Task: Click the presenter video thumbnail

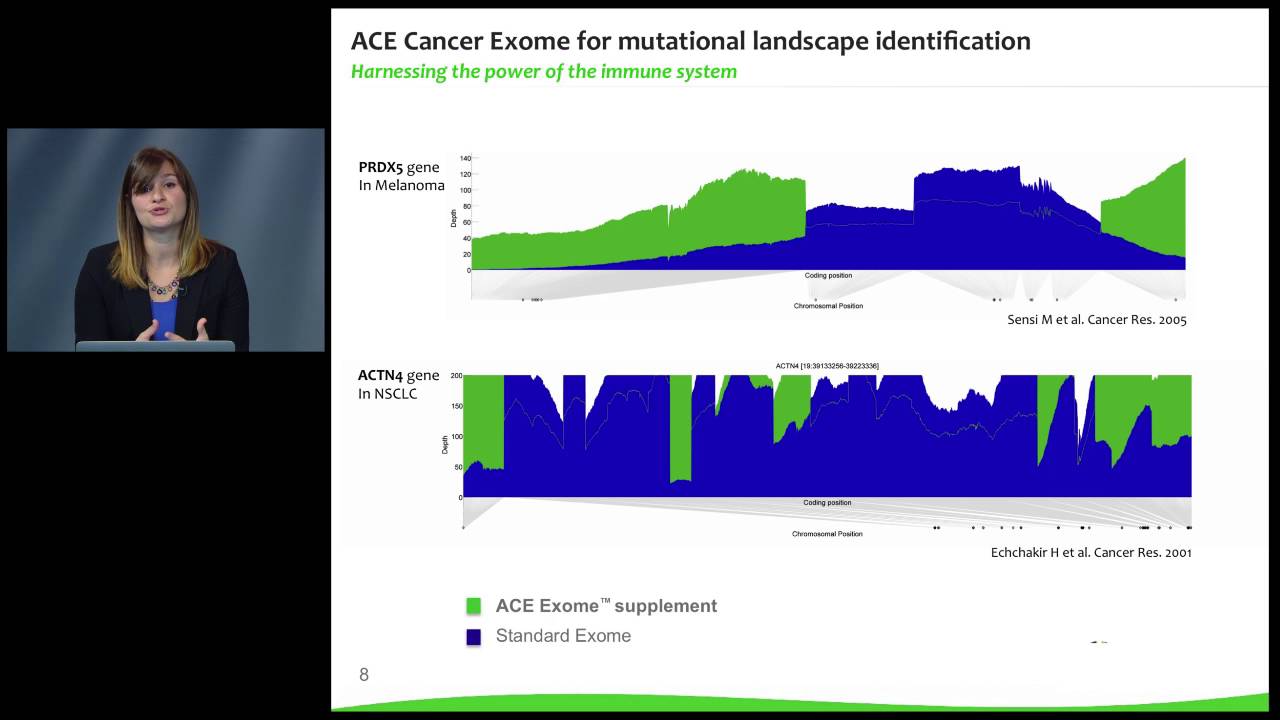Action: pyautogui.click(x=166, y=240)
